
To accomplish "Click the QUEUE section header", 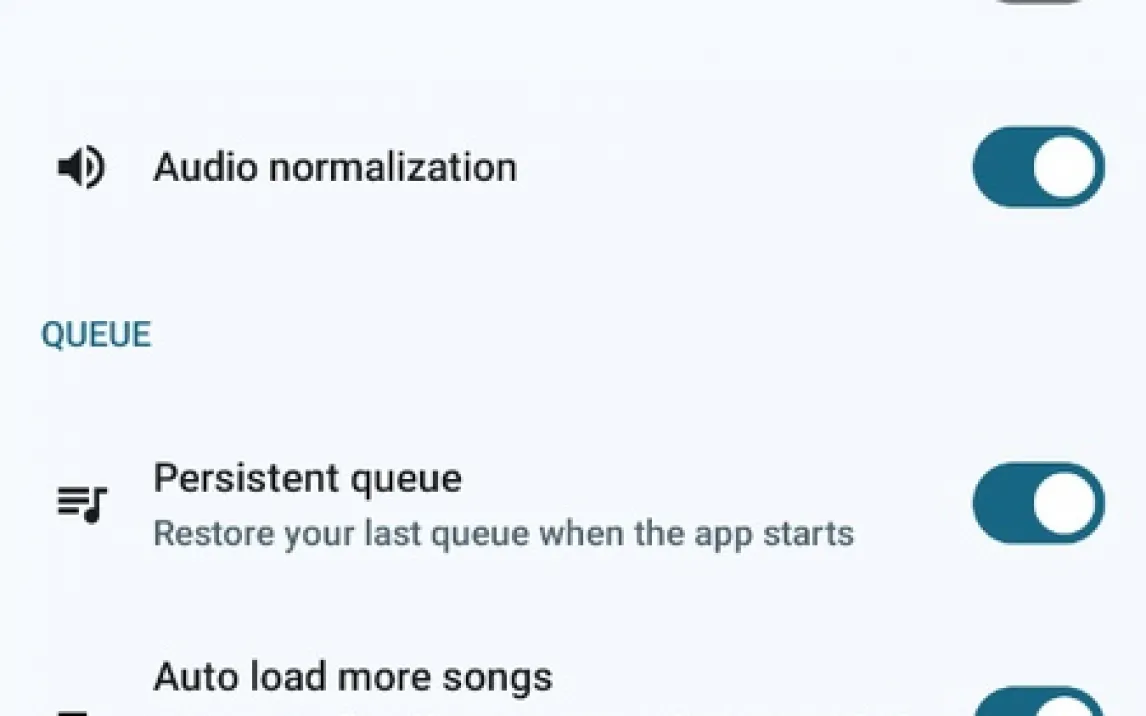I will [x=96, y=335].
